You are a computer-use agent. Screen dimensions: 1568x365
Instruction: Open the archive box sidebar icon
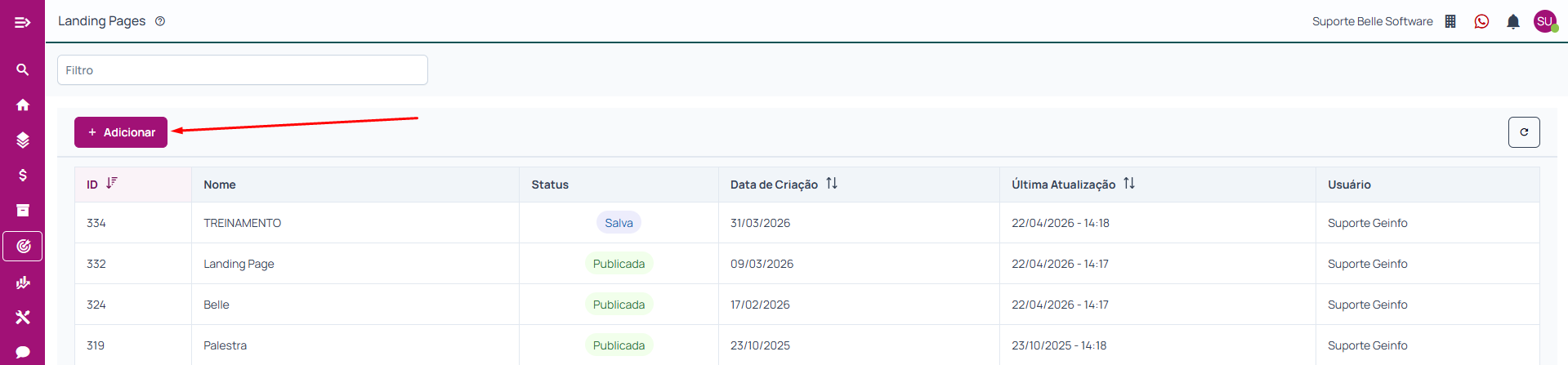point(22,211)
